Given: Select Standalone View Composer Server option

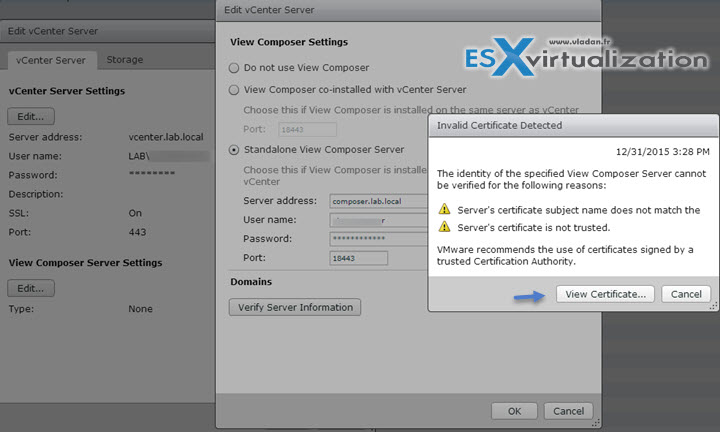Looking at the screenshot, I should pos(234,150).
